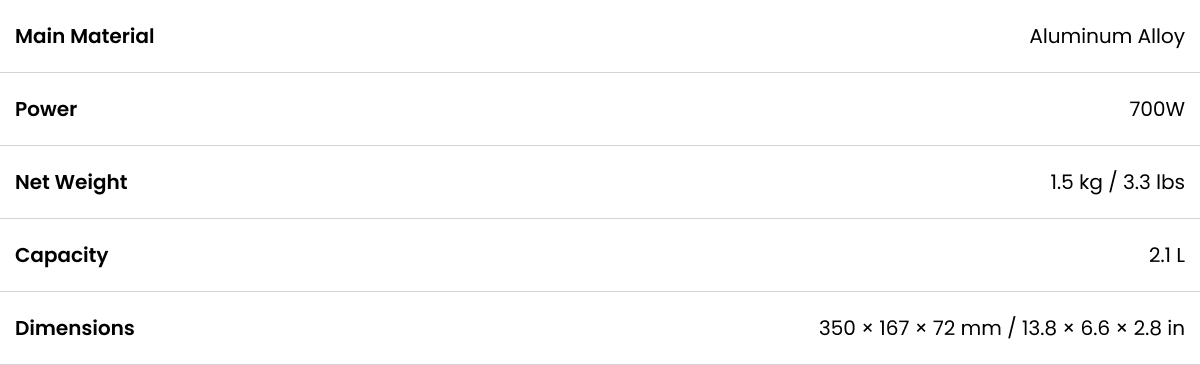This screenshot has height=365, width=1200.
Task: Click the Dimensions label
Action: [74, 328]
